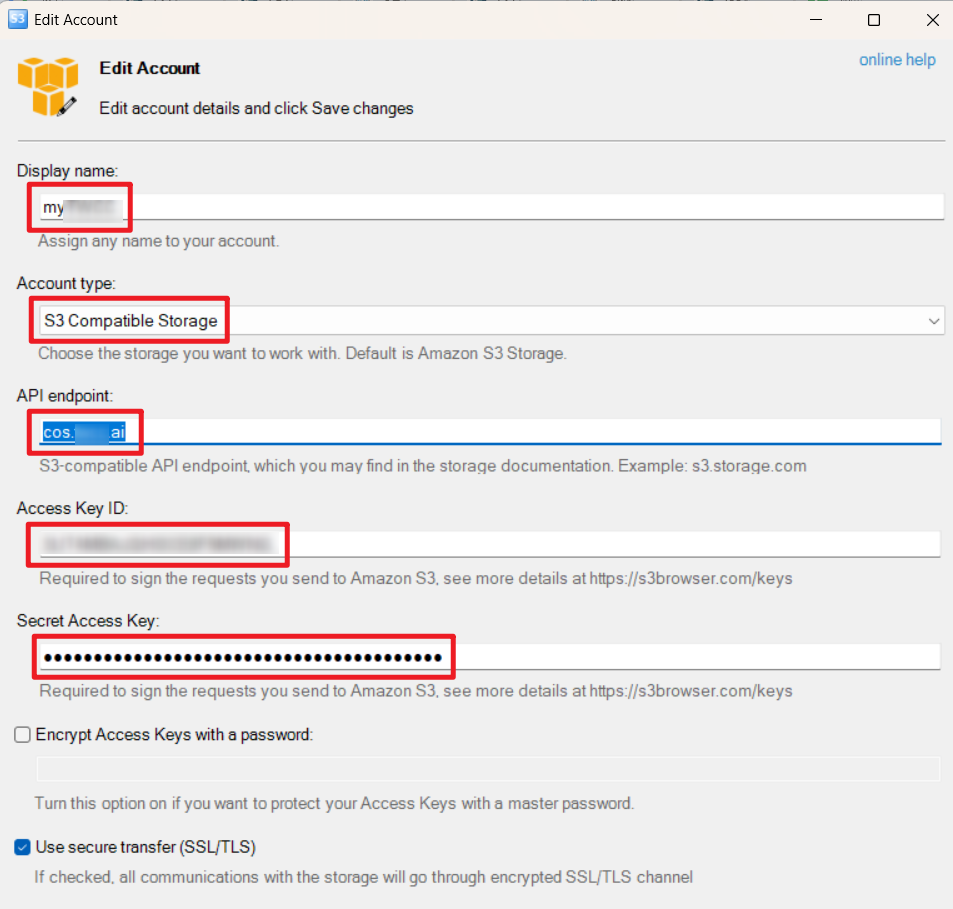Viewport: 953px width, 909px height.
Task: Expand the Account type chevron arrow
Action: 934,321
